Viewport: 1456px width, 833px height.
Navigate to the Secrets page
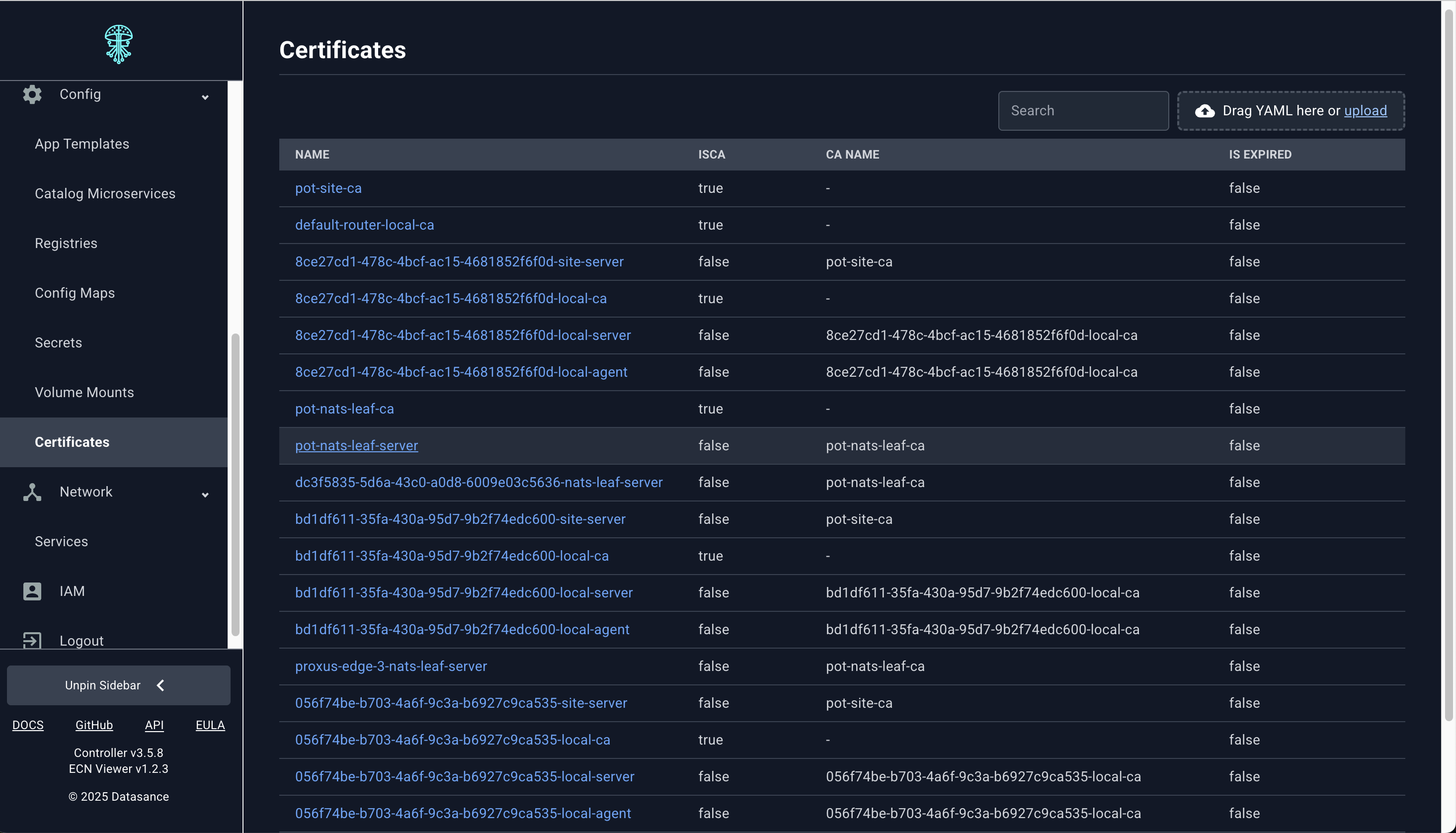pyautogui.click(x=58, y=343)
